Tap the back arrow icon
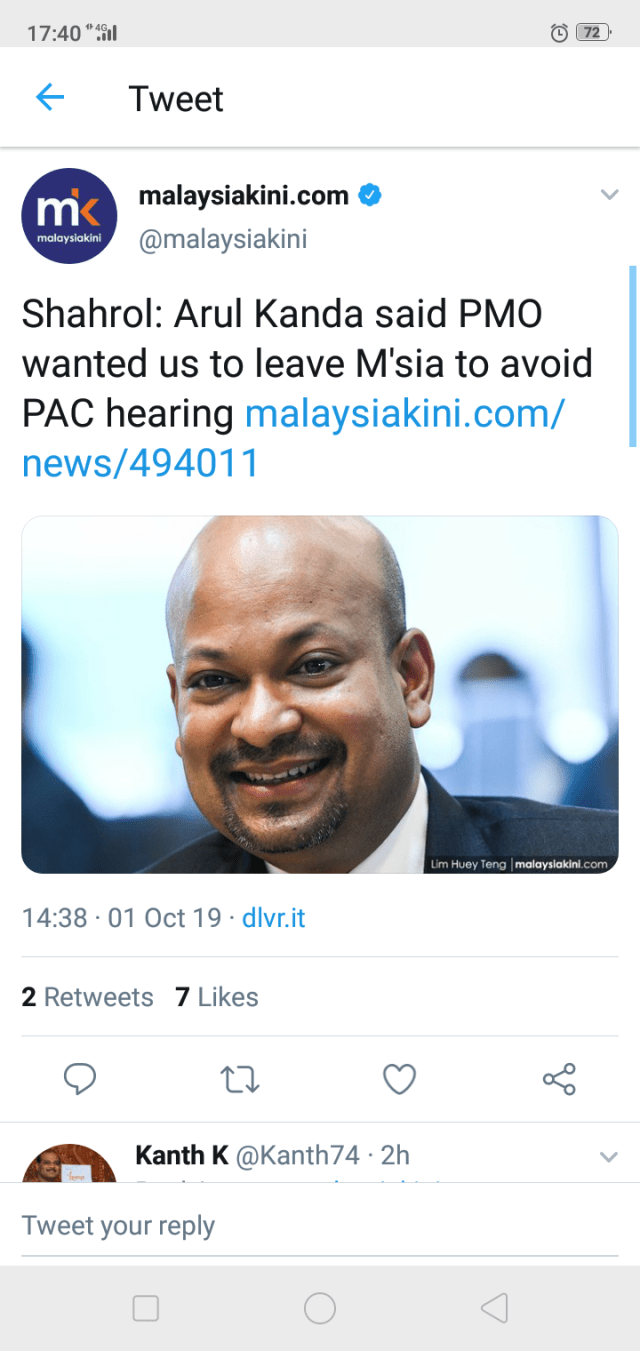Image resolution: width=640 pixels, height=1351 pixels. point(49,97)
